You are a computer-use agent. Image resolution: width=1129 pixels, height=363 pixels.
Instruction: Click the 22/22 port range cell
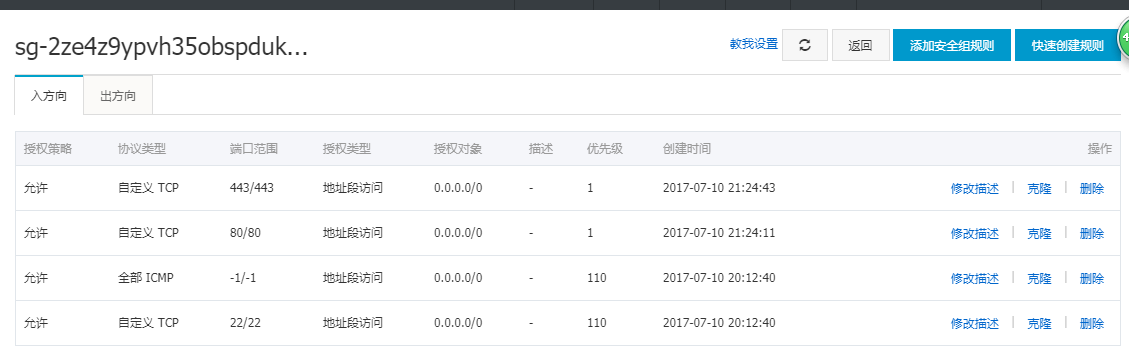point(246,323)
